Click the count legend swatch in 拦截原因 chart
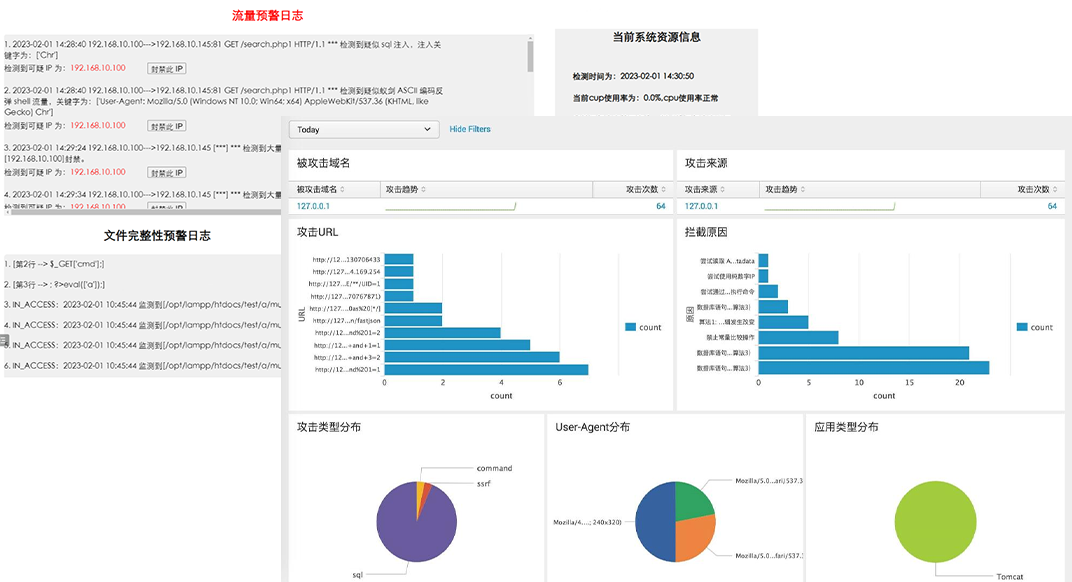This screenshot has height=582, width=1072. tap(1022, 327)
